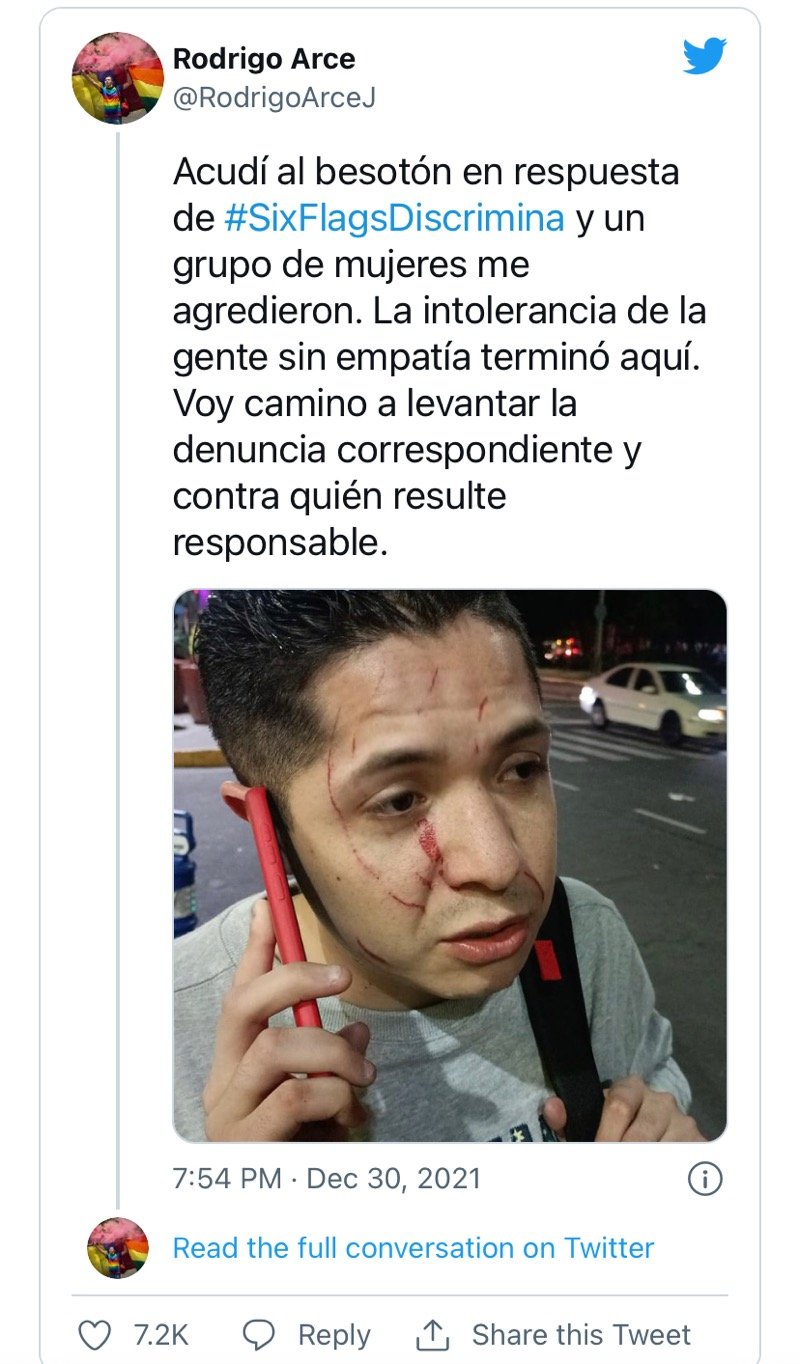800x1364 pixels.
Task: Open the tweet info circle icon
Action: [705, 1178]
